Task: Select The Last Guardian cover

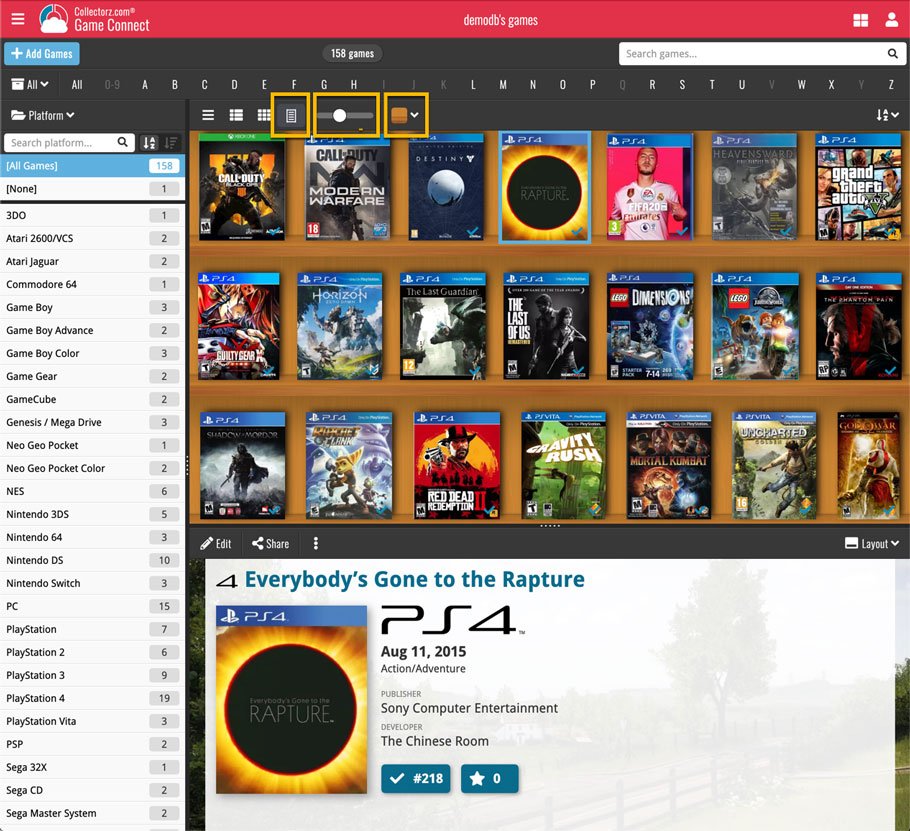Action: tap(443, 326)
